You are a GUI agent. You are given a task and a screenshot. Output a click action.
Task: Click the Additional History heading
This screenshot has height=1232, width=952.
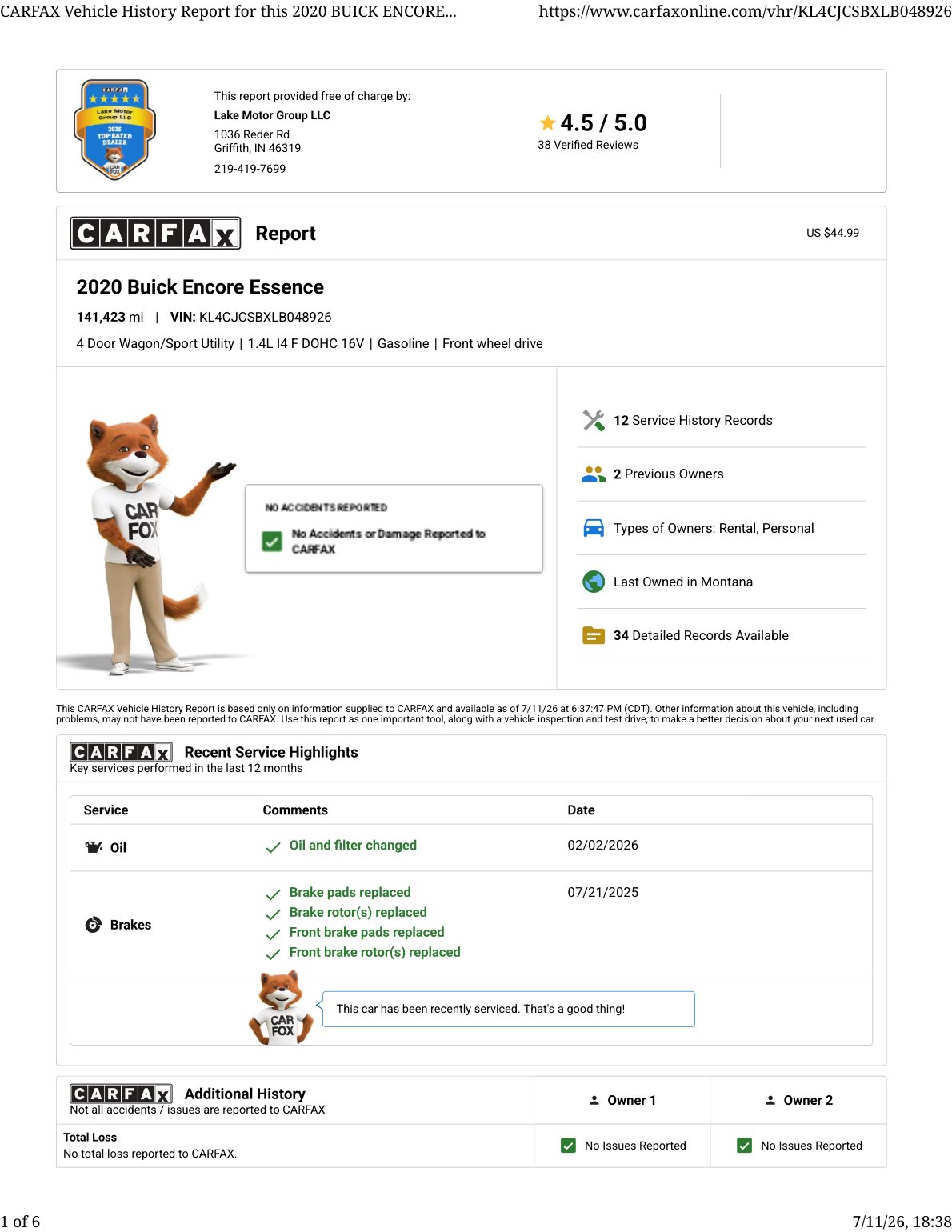tap(245, 1094)
